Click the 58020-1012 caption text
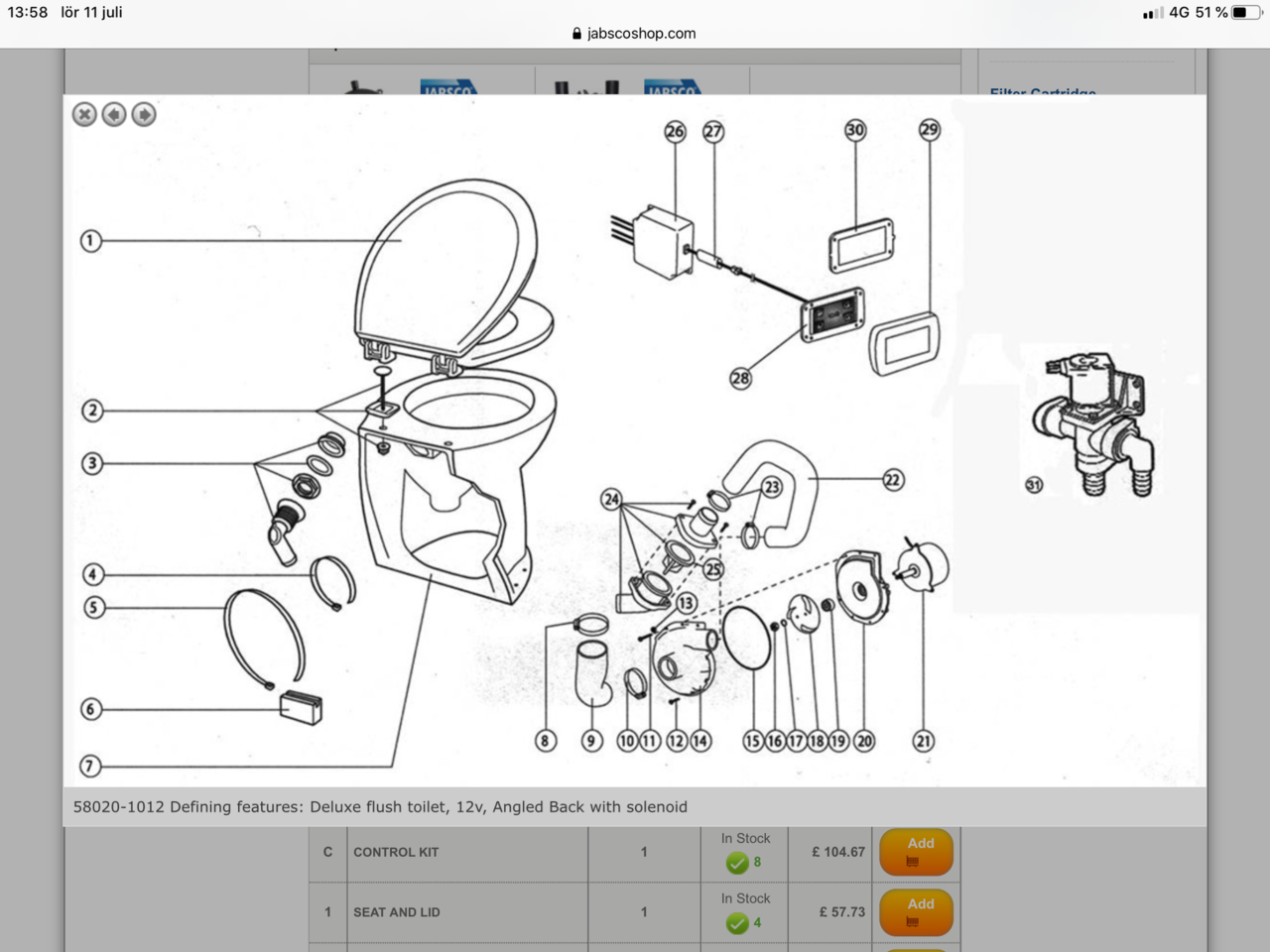The height and width of the screenshot is (952, 1270). 380,807
